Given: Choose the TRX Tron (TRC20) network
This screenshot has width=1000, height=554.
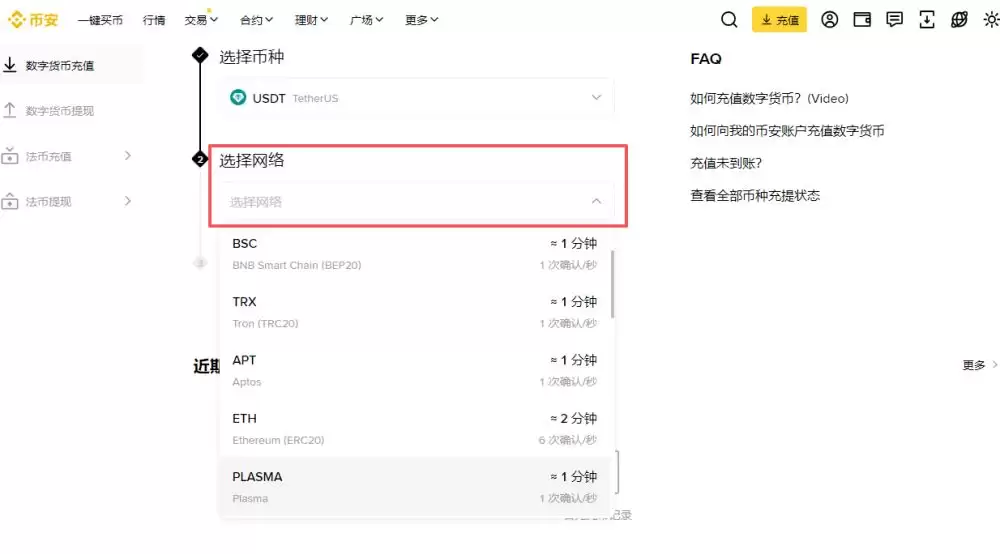Looking at the screenshot, I should click(x=415, y=312).
